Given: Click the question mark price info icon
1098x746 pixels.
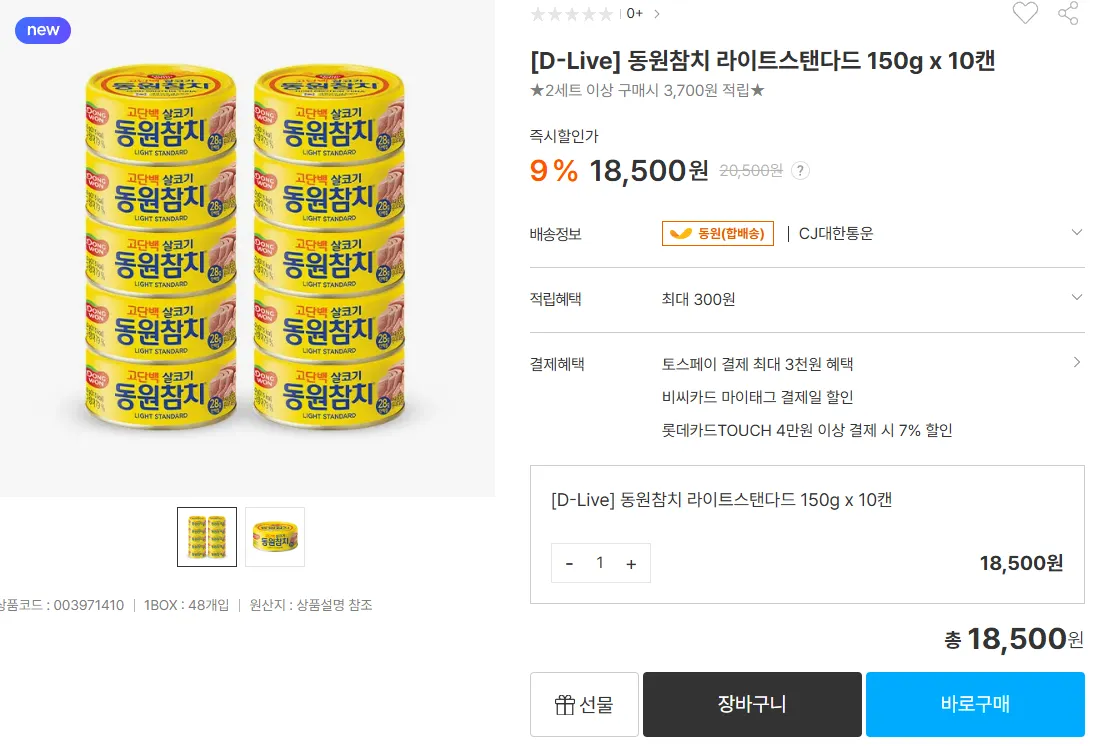Looking at the screenshot, I should click(800, 171).
